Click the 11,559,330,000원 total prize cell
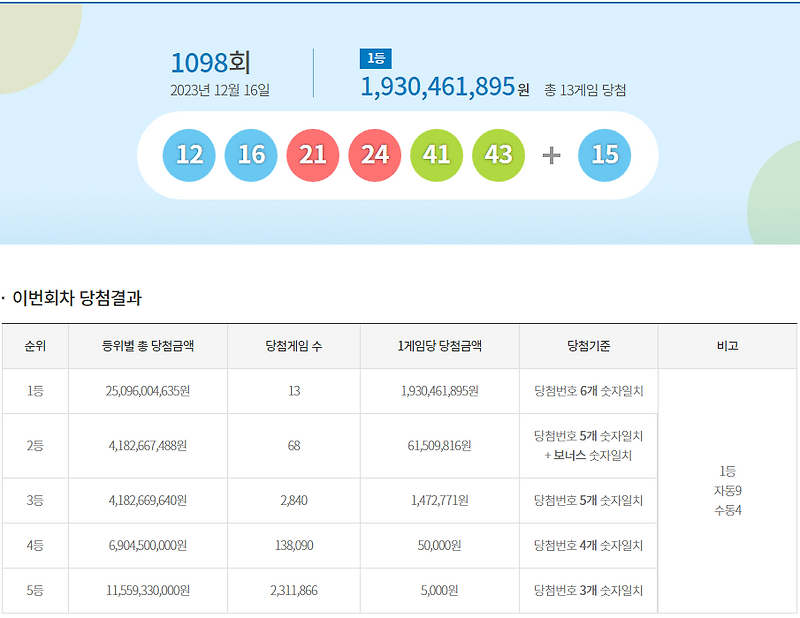Viewport: 800px width, 618px height. click(148, 590)
